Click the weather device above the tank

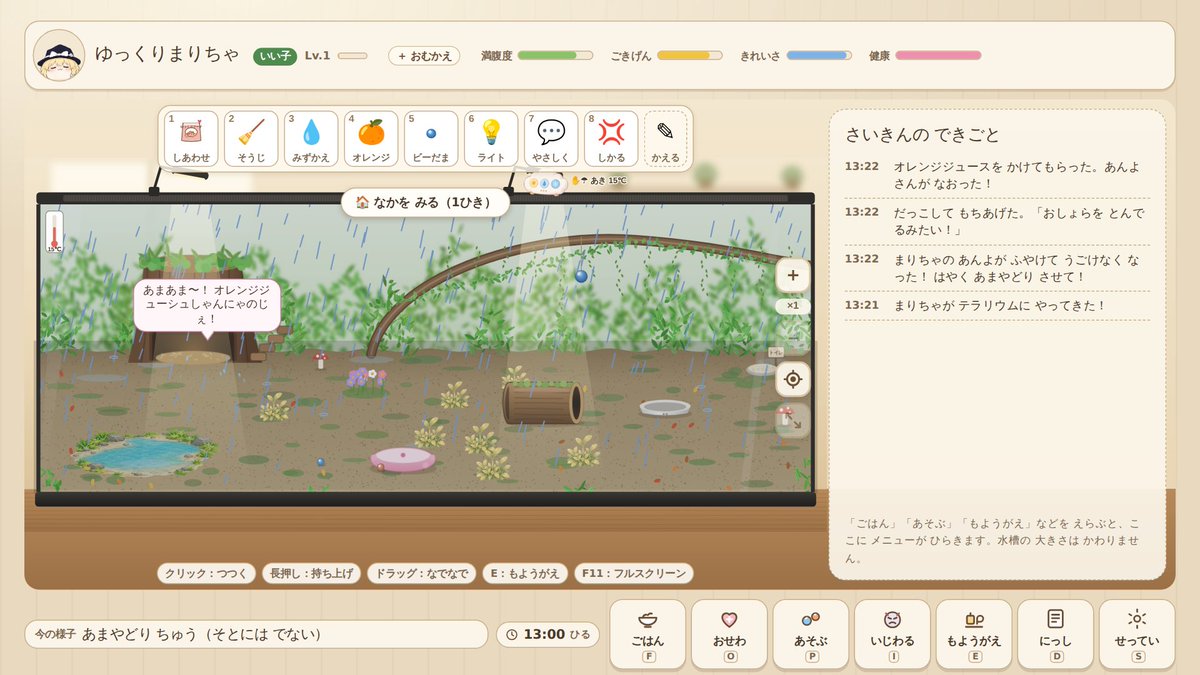[x=545, y=184]
